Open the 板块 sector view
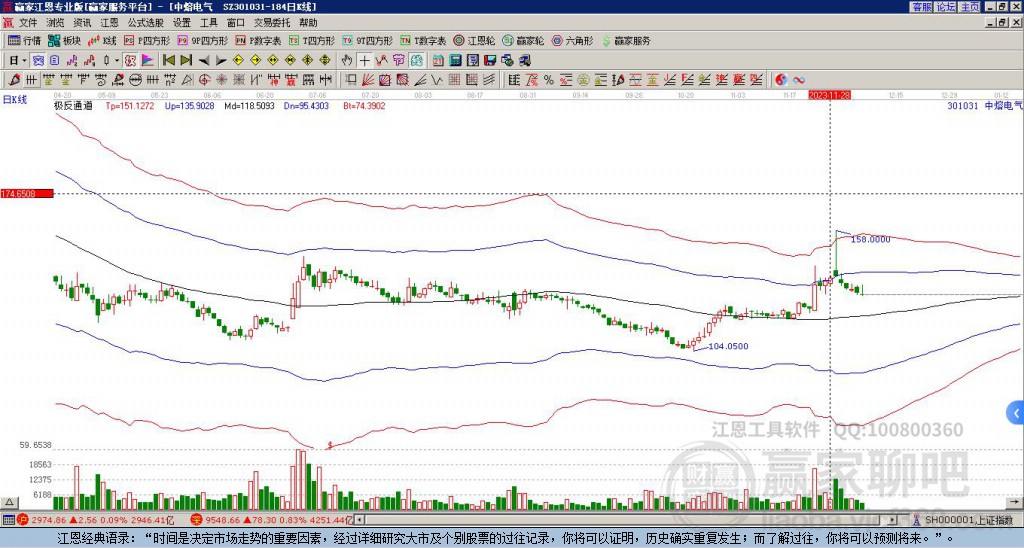This screenshot has height=548, width=1024. 64,40
